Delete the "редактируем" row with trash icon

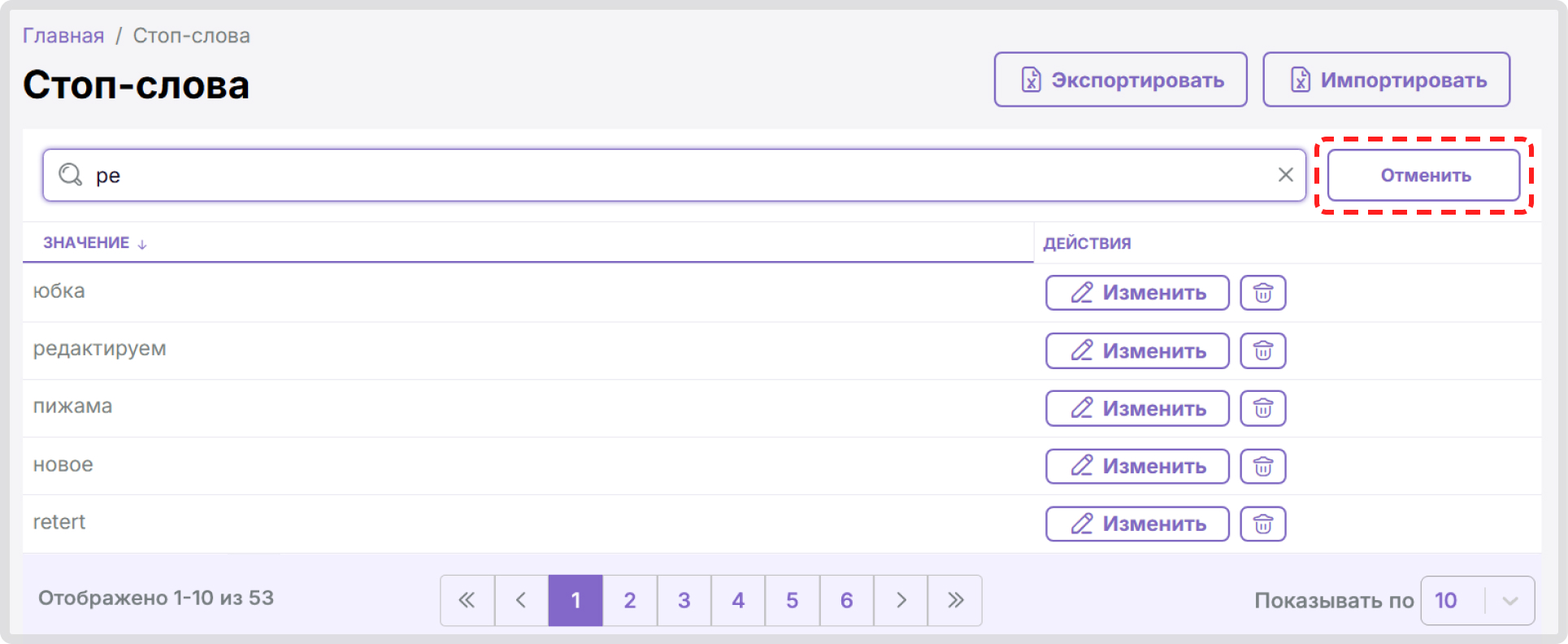(x=1262, y=350)
